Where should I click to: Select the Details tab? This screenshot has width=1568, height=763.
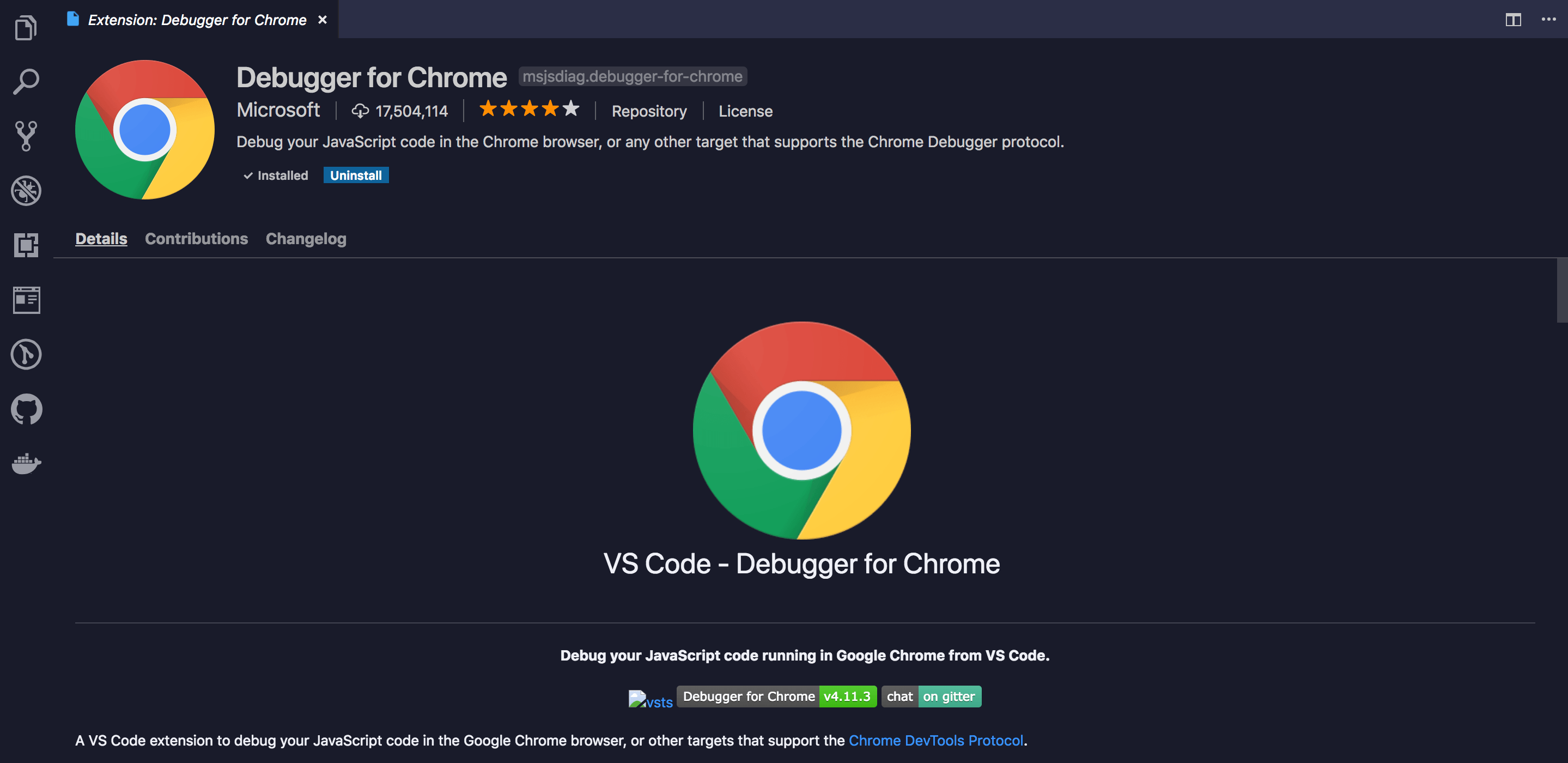point(101,238)
